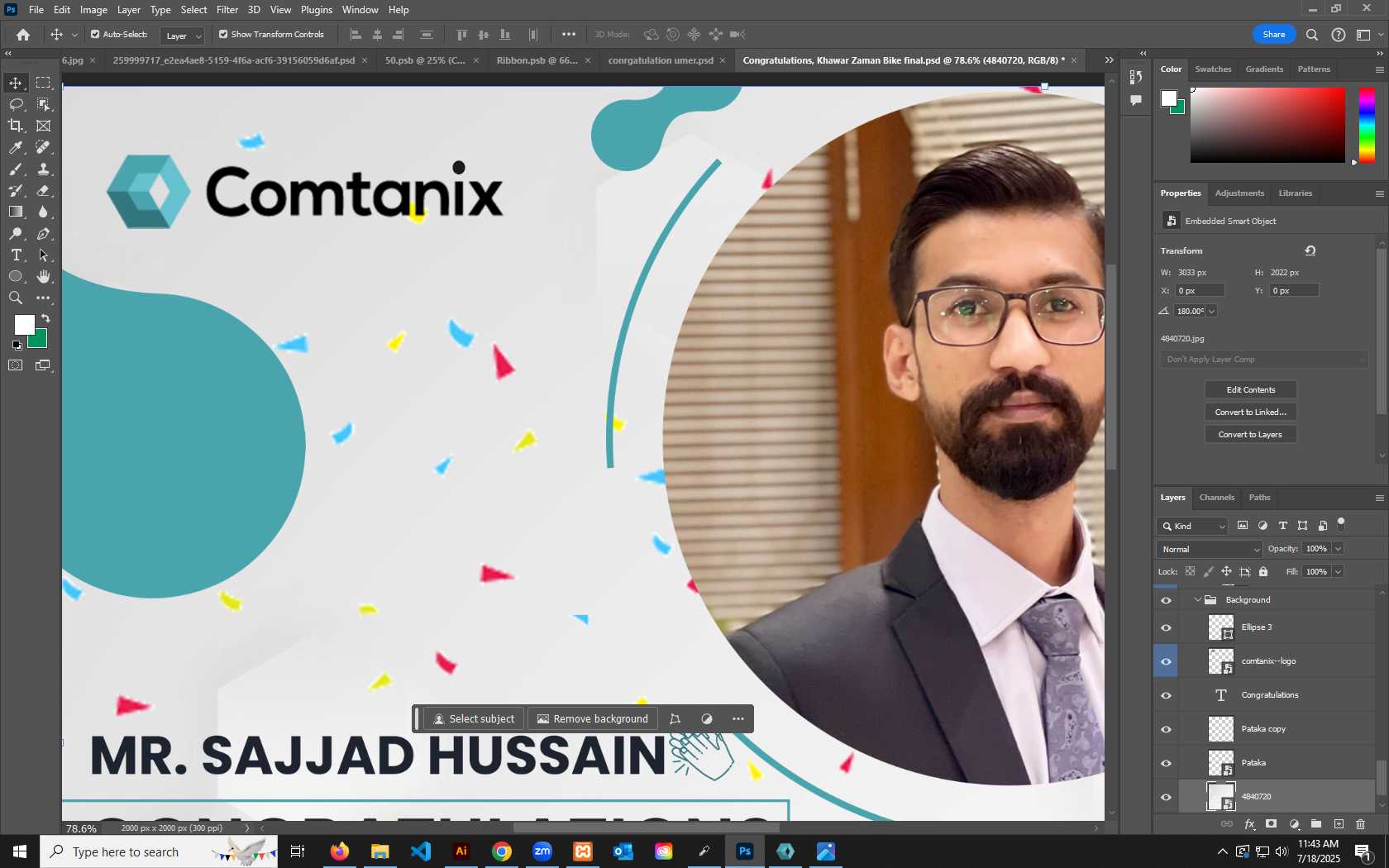Select the Lasso tool

coord(16,104)
